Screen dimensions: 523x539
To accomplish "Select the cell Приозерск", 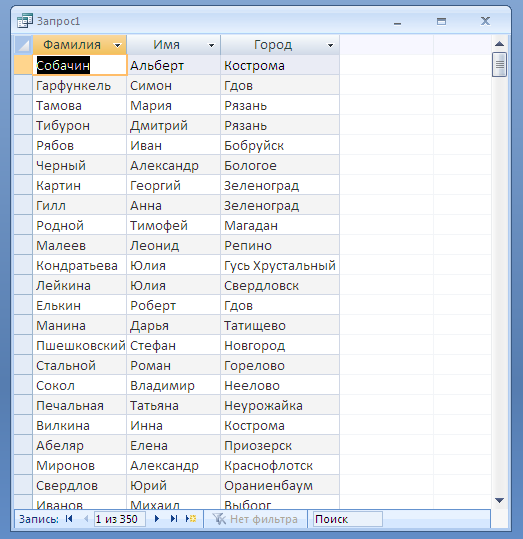I will (x=280, y=445).
